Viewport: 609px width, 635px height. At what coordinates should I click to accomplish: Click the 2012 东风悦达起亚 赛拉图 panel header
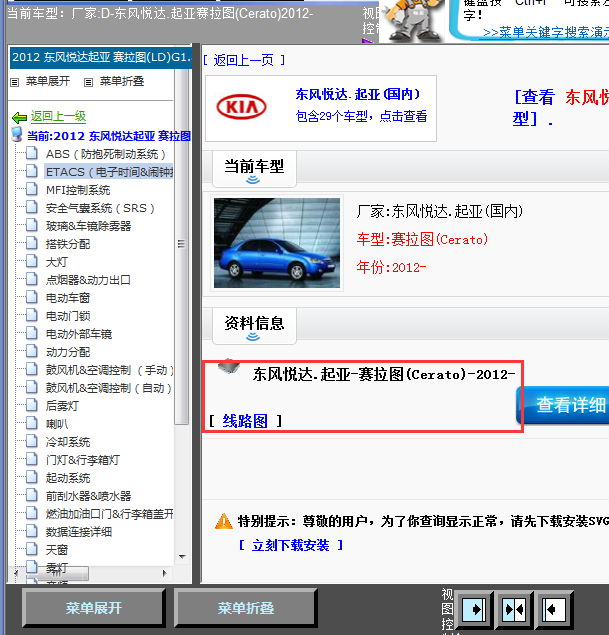point(100,57)
